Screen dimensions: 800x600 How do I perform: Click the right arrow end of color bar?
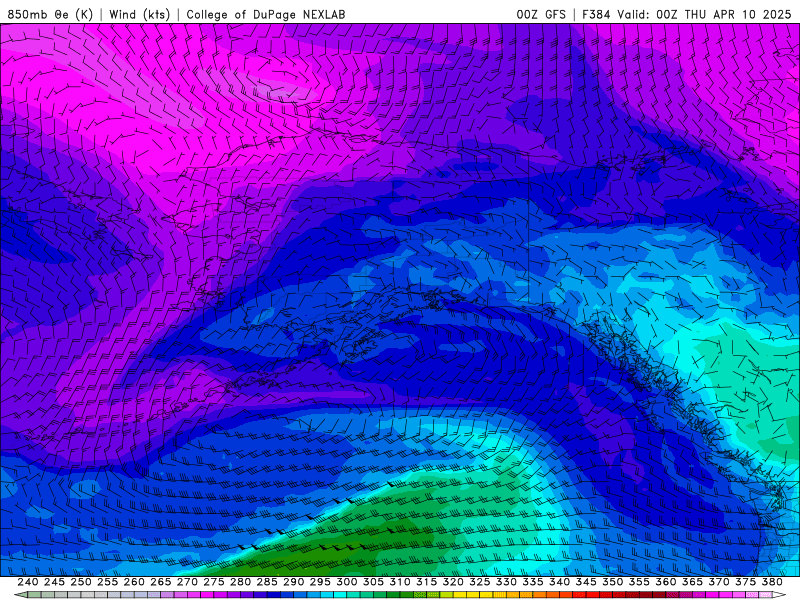[779, 595]
